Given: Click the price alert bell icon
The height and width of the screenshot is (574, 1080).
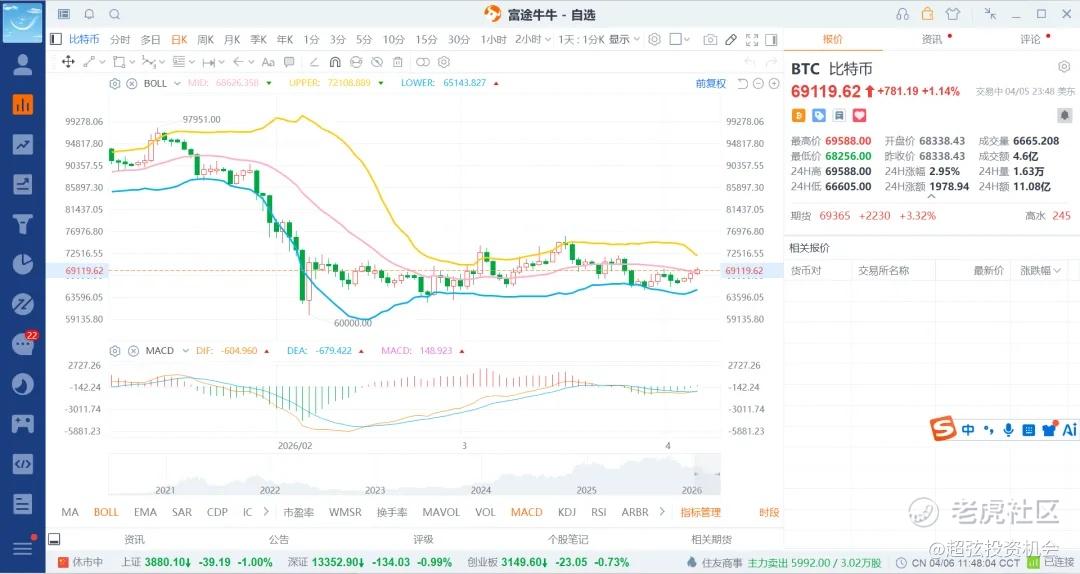Looking at the screenshot, I should pos(1064,116).
